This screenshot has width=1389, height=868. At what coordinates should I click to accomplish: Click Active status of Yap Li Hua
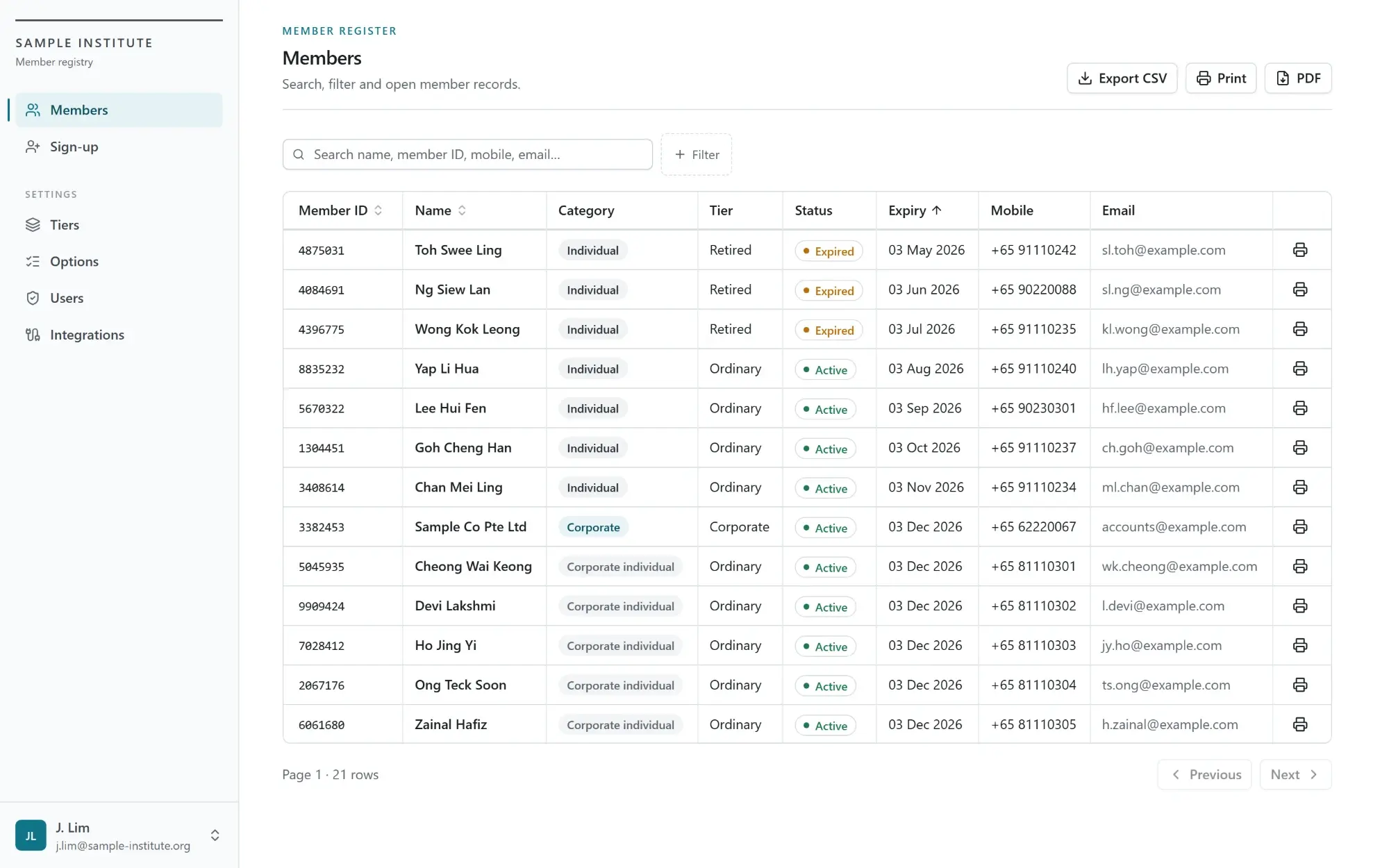[x=826, y=369]
